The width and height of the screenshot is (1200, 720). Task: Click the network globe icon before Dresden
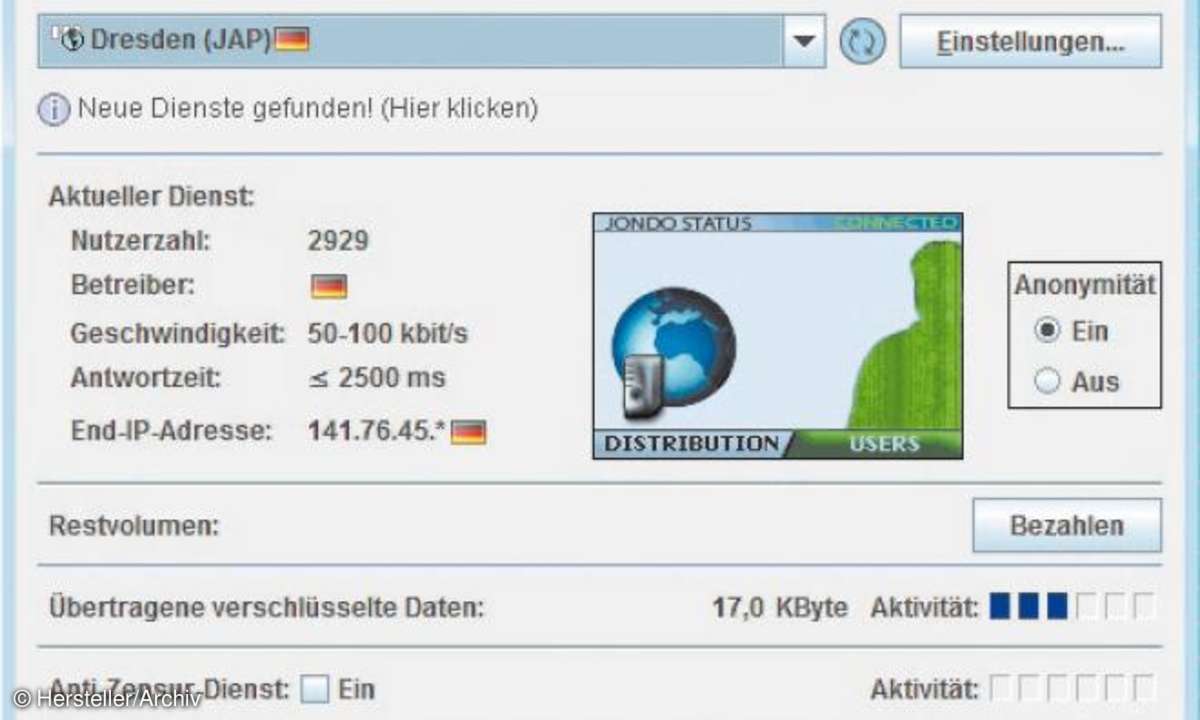point(68,40)
